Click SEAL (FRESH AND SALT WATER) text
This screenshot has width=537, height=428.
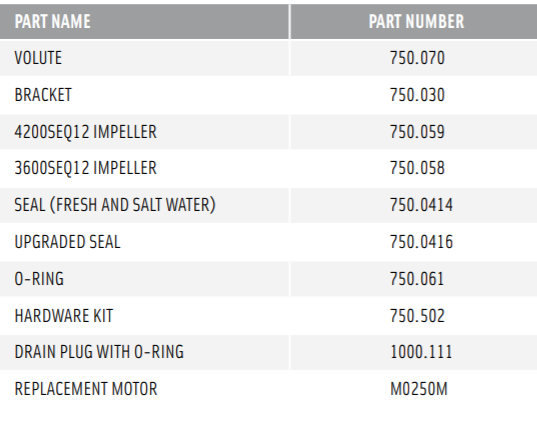(115, 205)
